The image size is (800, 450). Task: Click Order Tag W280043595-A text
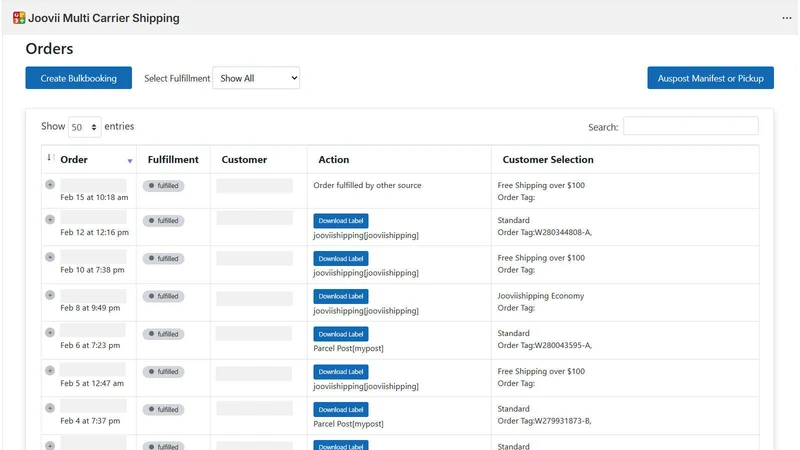[544, 346]
